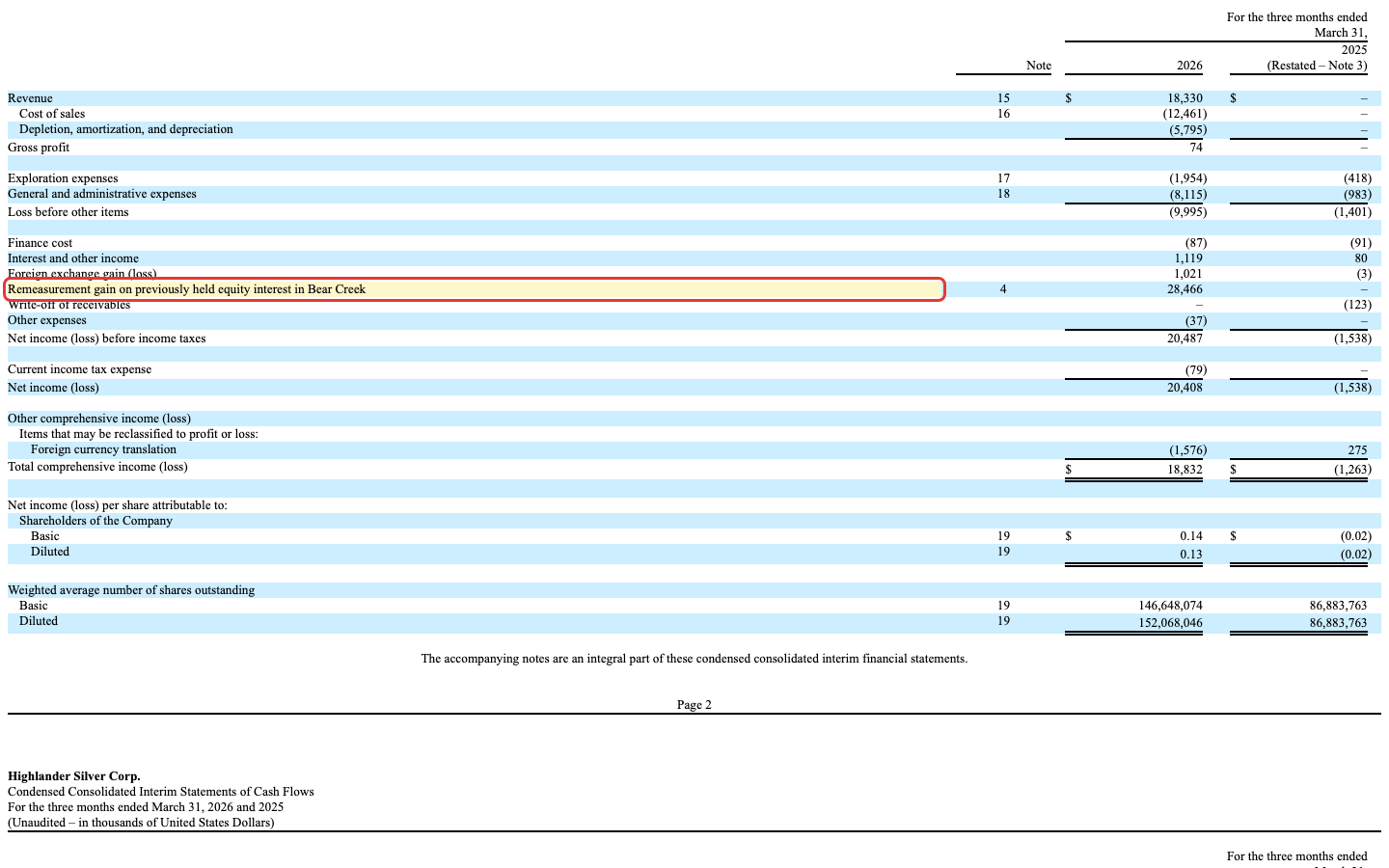1389x868 pixels.
Task: Click the 0.14 basic per-share value
Action: [x=1191, y=536]
